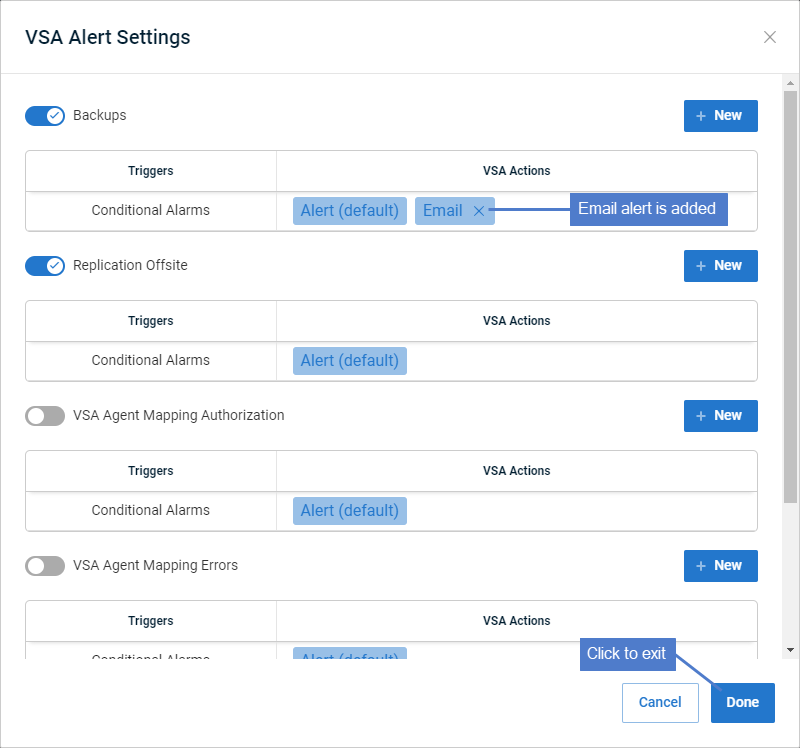The image size is (800, 748).
Task: Click VSA Agent Mapping Errors label
Action: pyautogui.click(x=155, y=565)
